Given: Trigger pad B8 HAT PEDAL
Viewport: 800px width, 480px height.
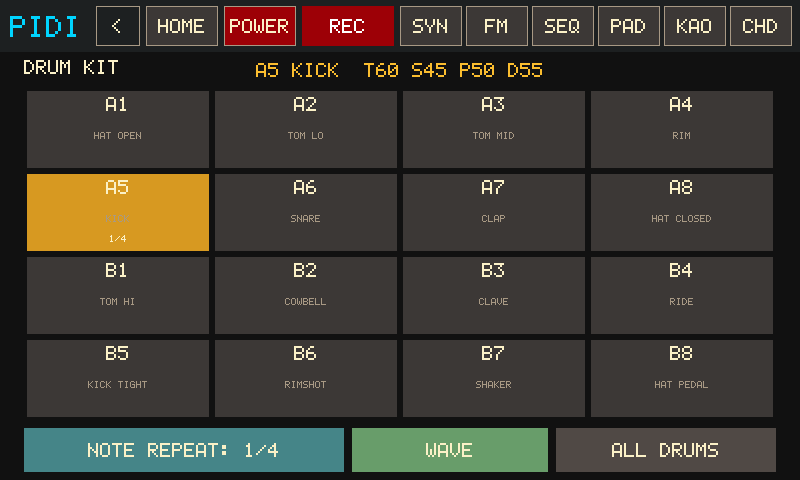Looking at the screenshot, I should tap(682, 378).
